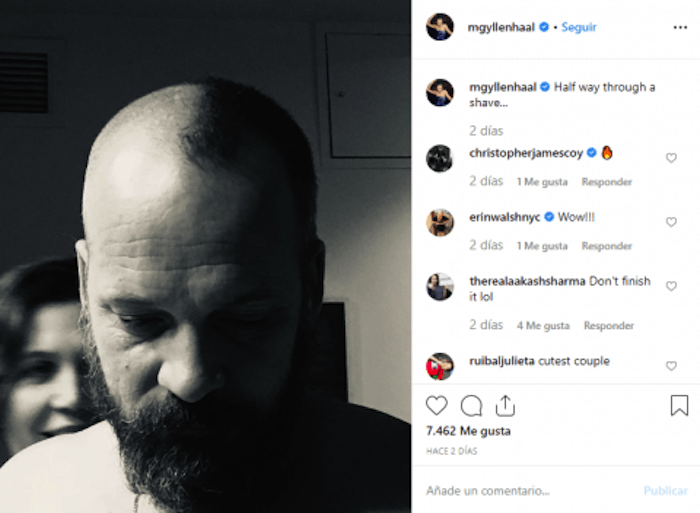700x513 pixels.
Task: Reply to erinwalshnyc's comment
Action: coord(606,246)
